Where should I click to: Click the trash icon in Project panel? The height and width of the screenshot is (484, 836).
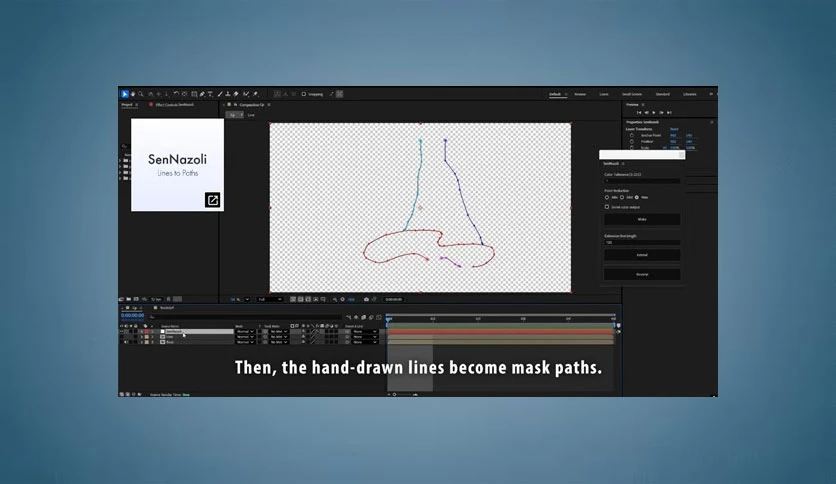(169, 300)
